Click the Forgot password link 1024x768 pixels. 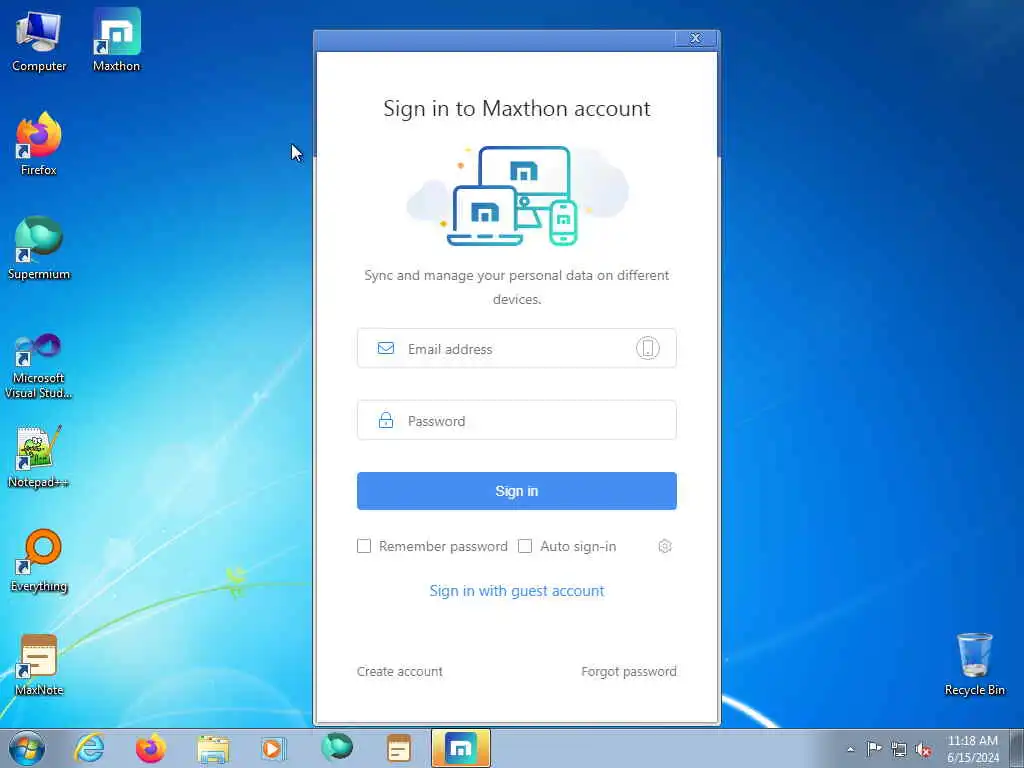629,671
